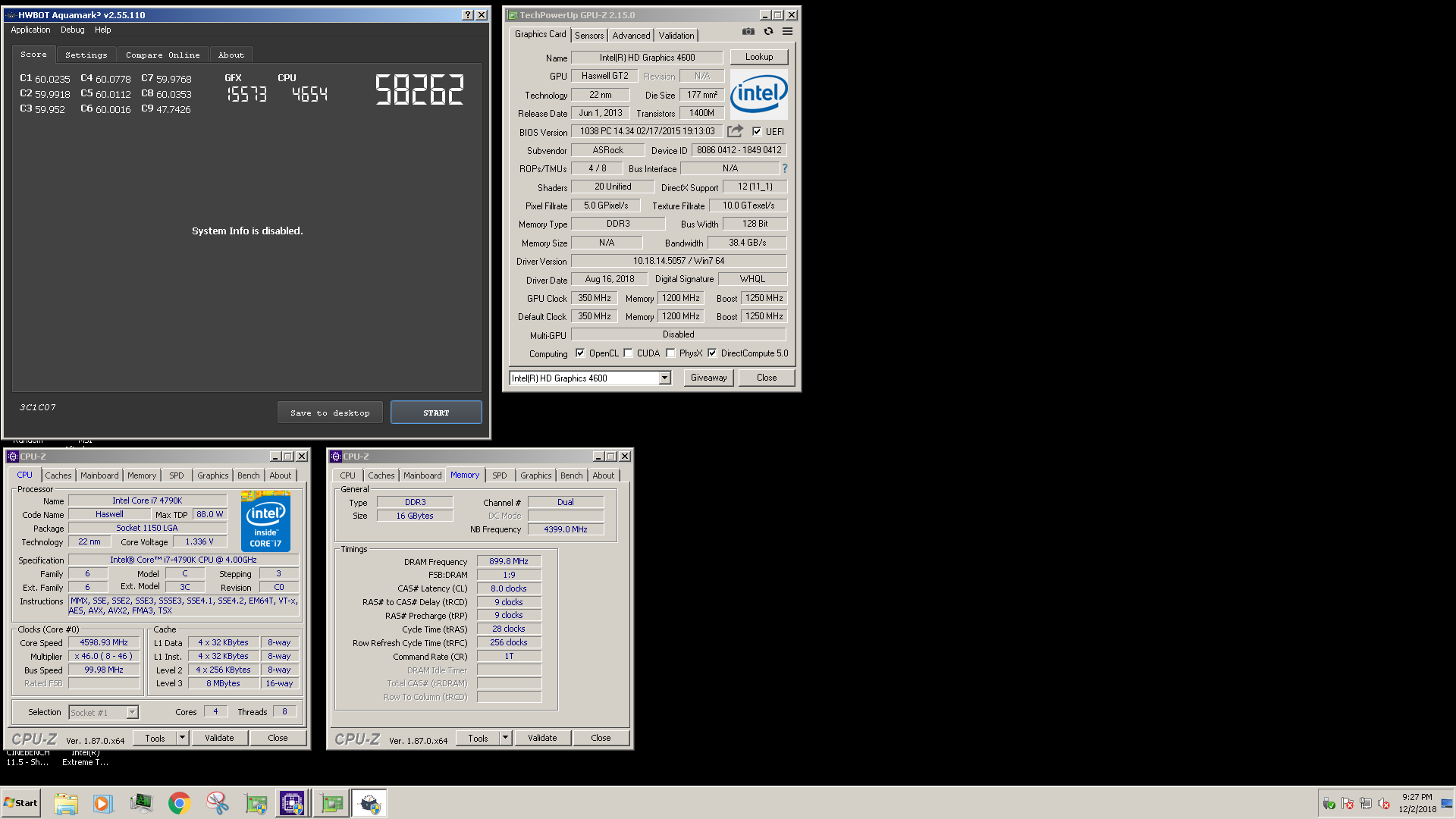The height and width of the screenshot is (819, 1456).
Task: Click Validate in the CPU-Z Memory window
Action: 542,738
